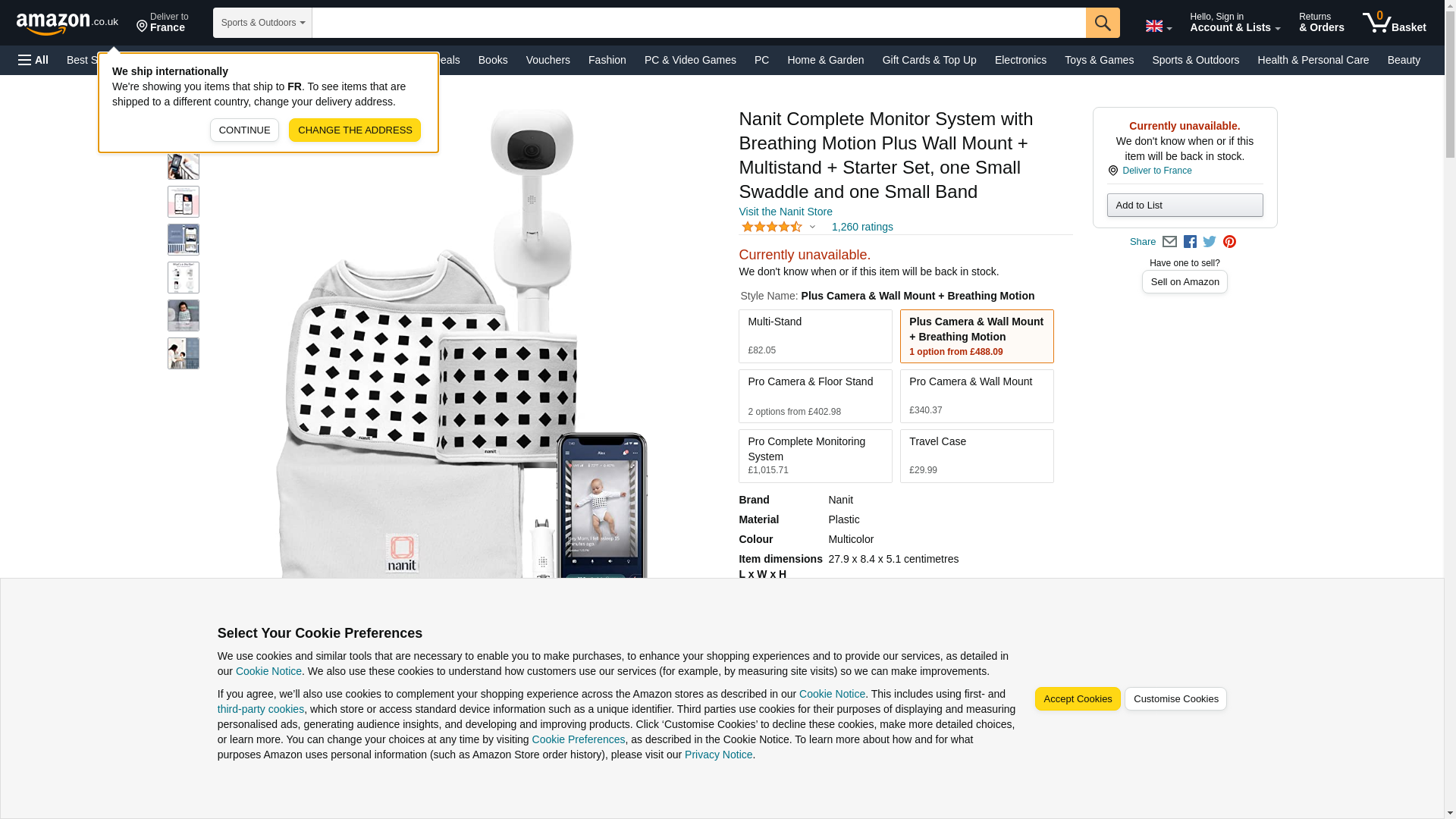Select Pro Complete Monitoring System style
The image size is (1456, 819).
[x=815, y=456]
